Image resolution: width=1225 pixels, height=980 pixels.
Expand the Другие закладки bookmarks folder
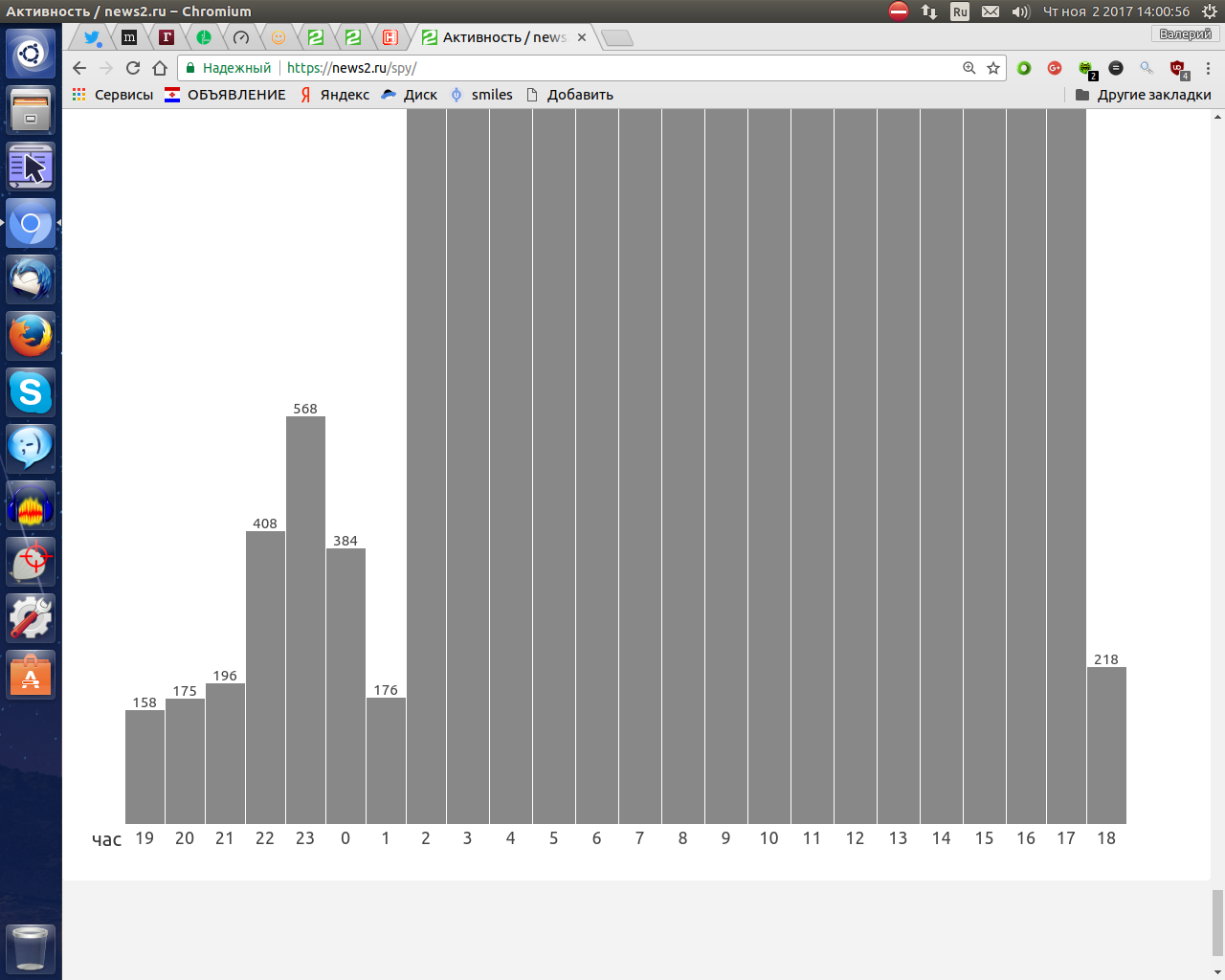coord(1144,95)
